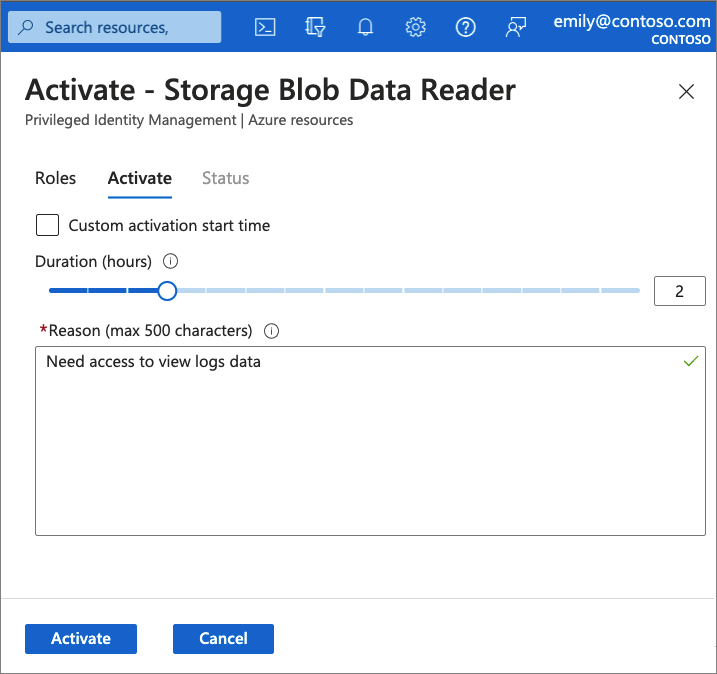Click the Reason field info icon
Screen dimensions: 717x674
(271, 331)
